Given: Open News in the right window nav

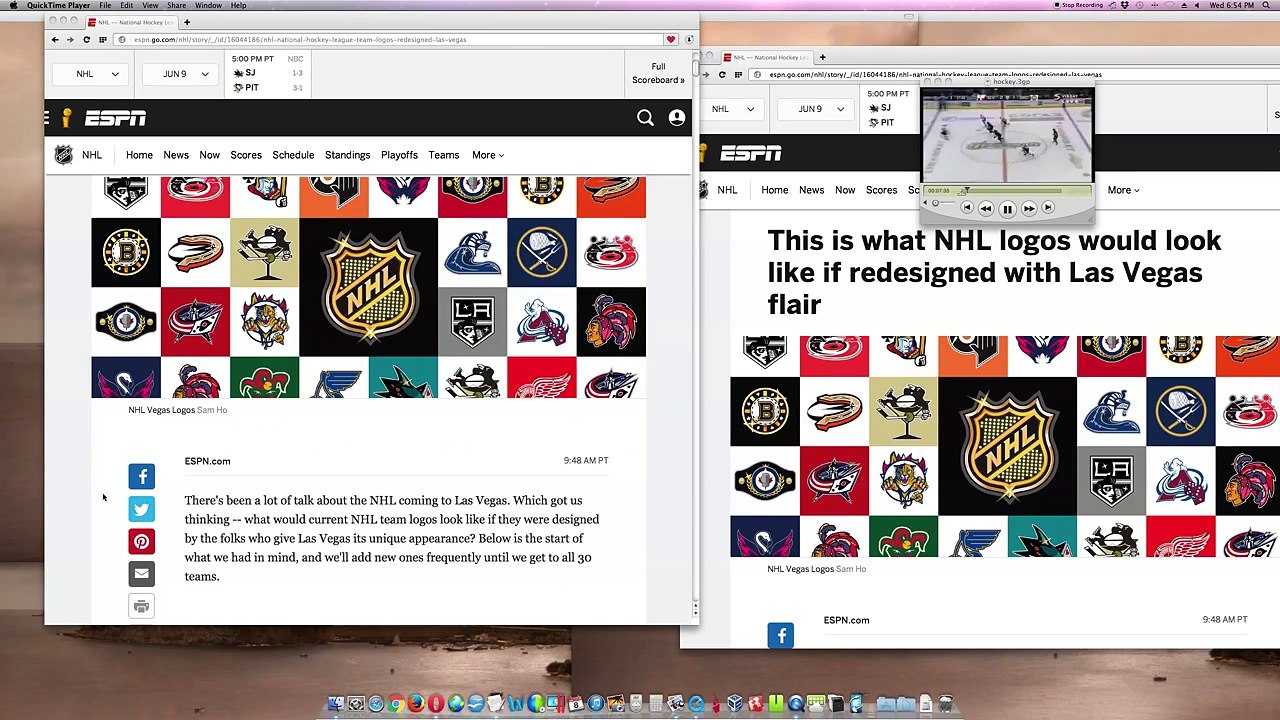Looking at the screenshot, I should pyautogui.click(x=811, y=190).
